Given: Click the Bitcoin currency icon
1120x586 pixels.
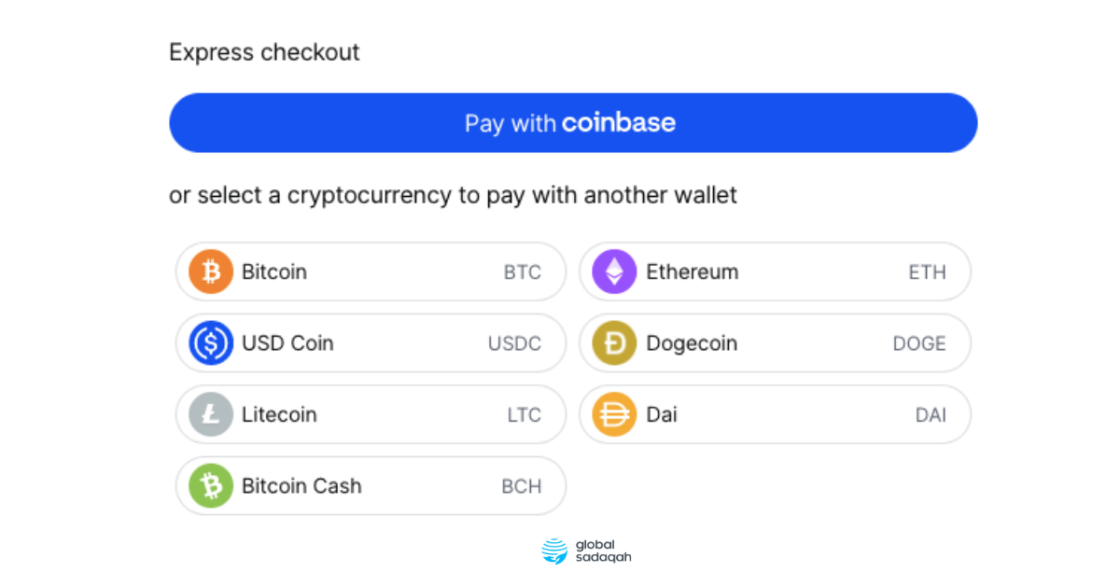Looking at the screenshot, I should [210, 271].
